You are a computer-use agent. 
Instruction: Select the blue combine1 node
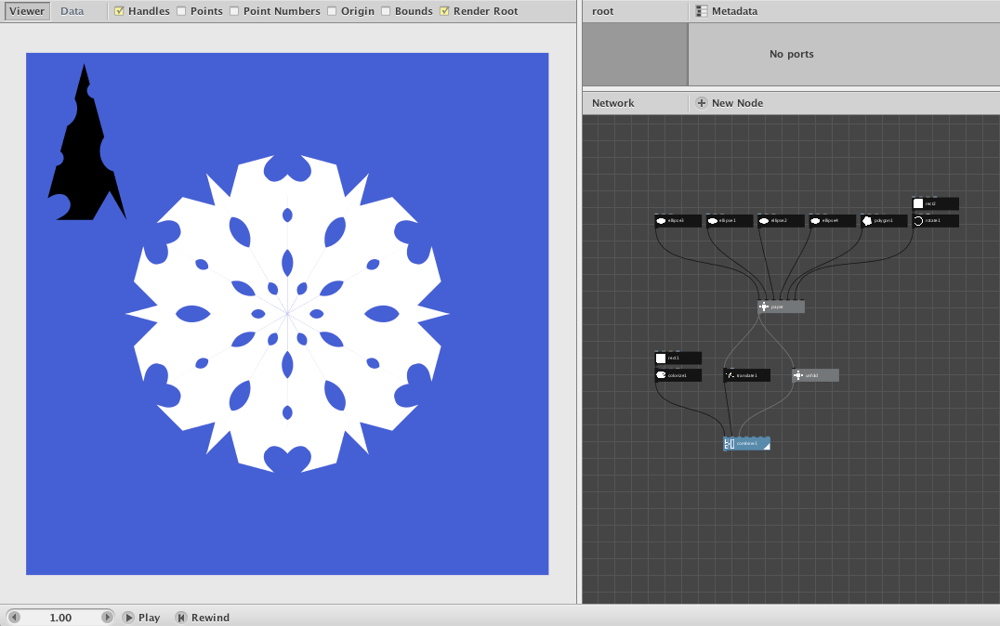click(747, 444)
